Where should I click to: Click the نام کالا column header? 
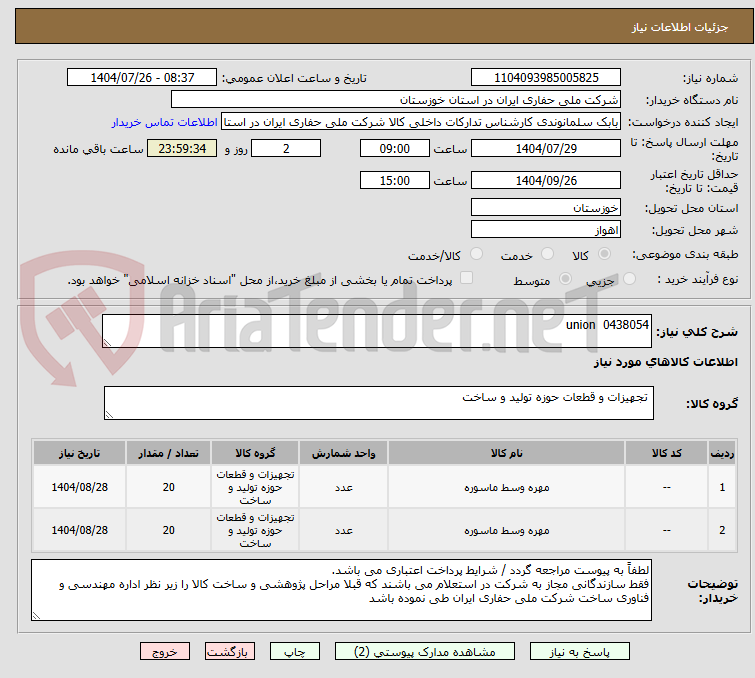tap(507, 453)
